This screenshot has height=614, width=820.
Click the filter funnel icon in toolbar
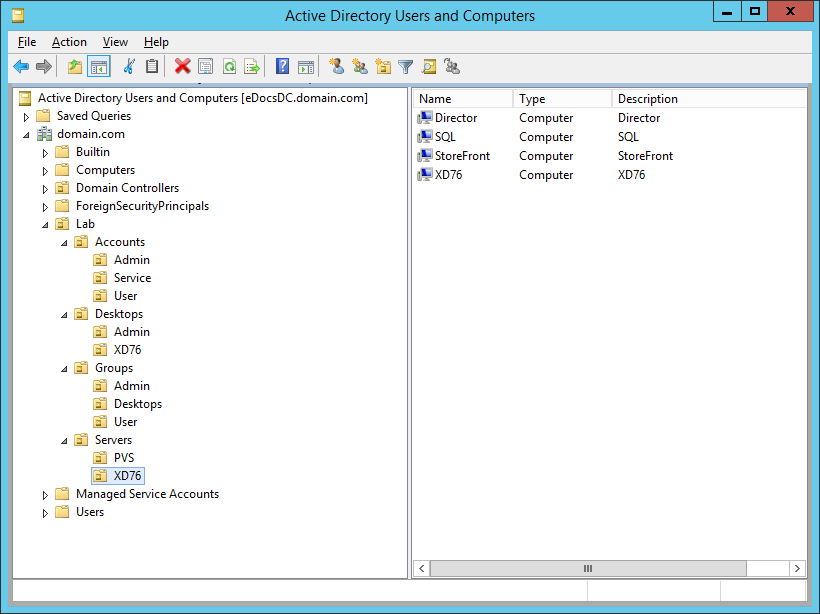coord(405,67)
